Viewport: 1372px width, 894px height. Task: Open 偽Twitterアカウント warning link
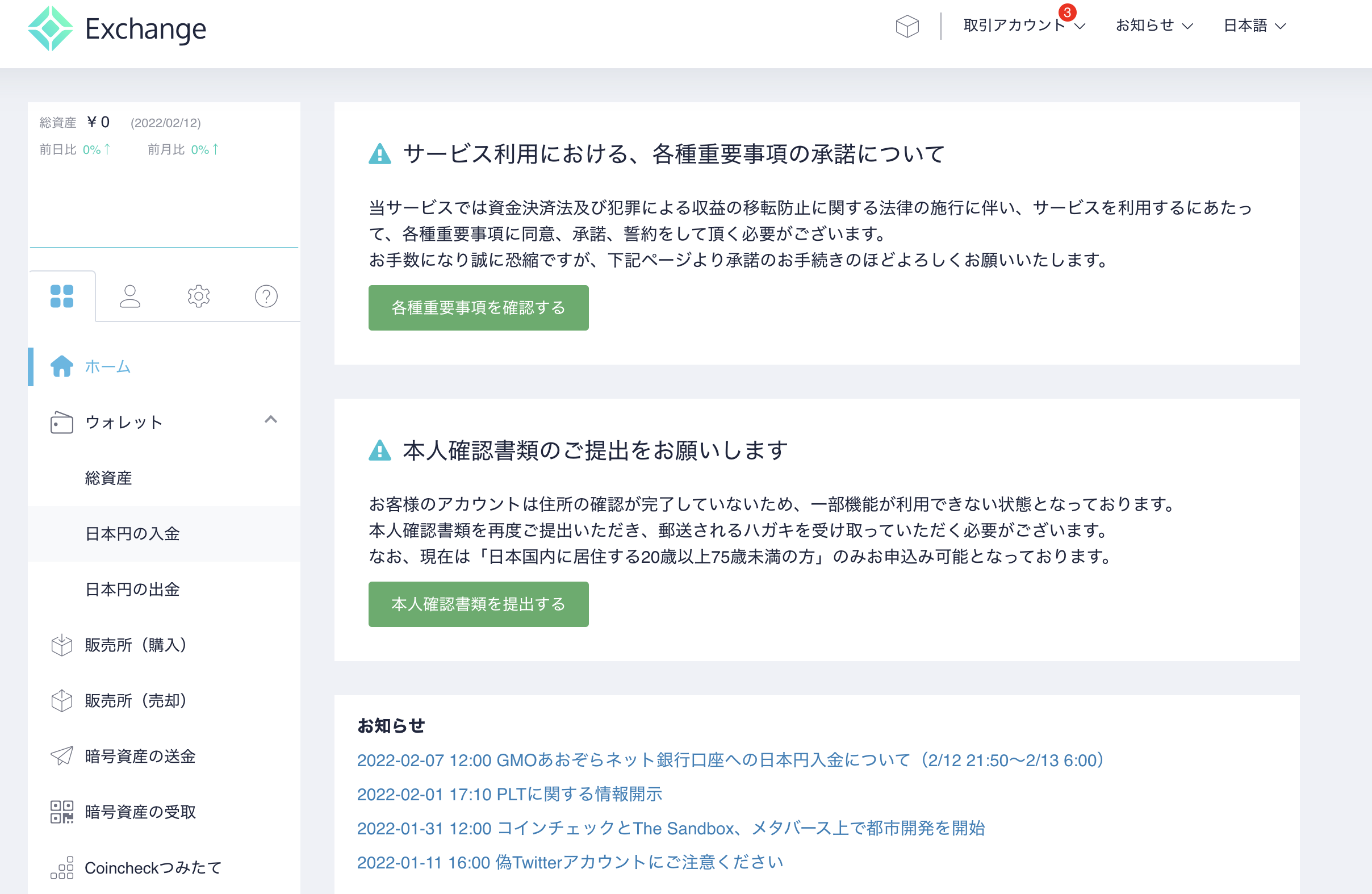570,862
